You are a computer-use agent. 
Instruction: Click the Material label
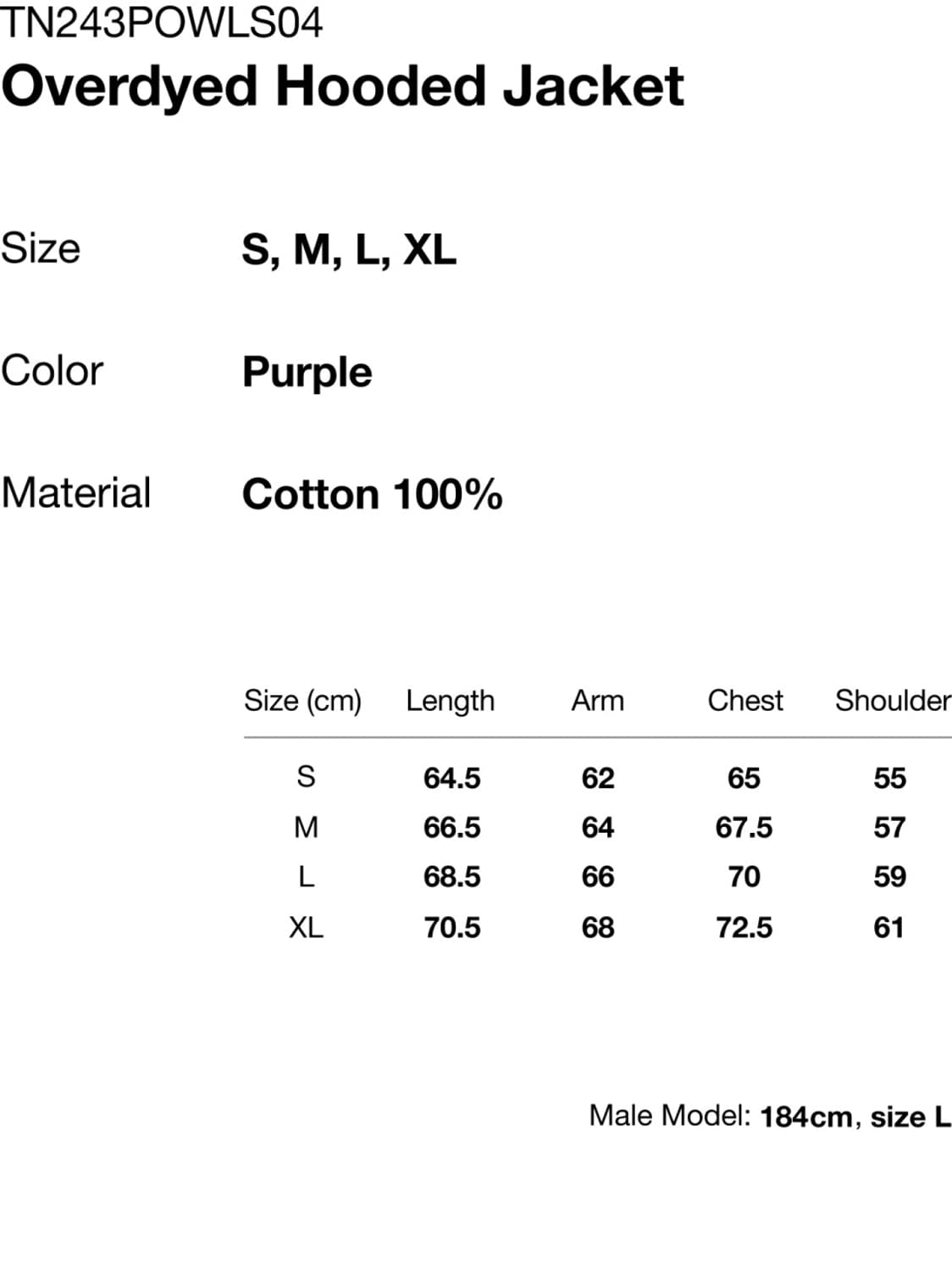coord(76,493)
